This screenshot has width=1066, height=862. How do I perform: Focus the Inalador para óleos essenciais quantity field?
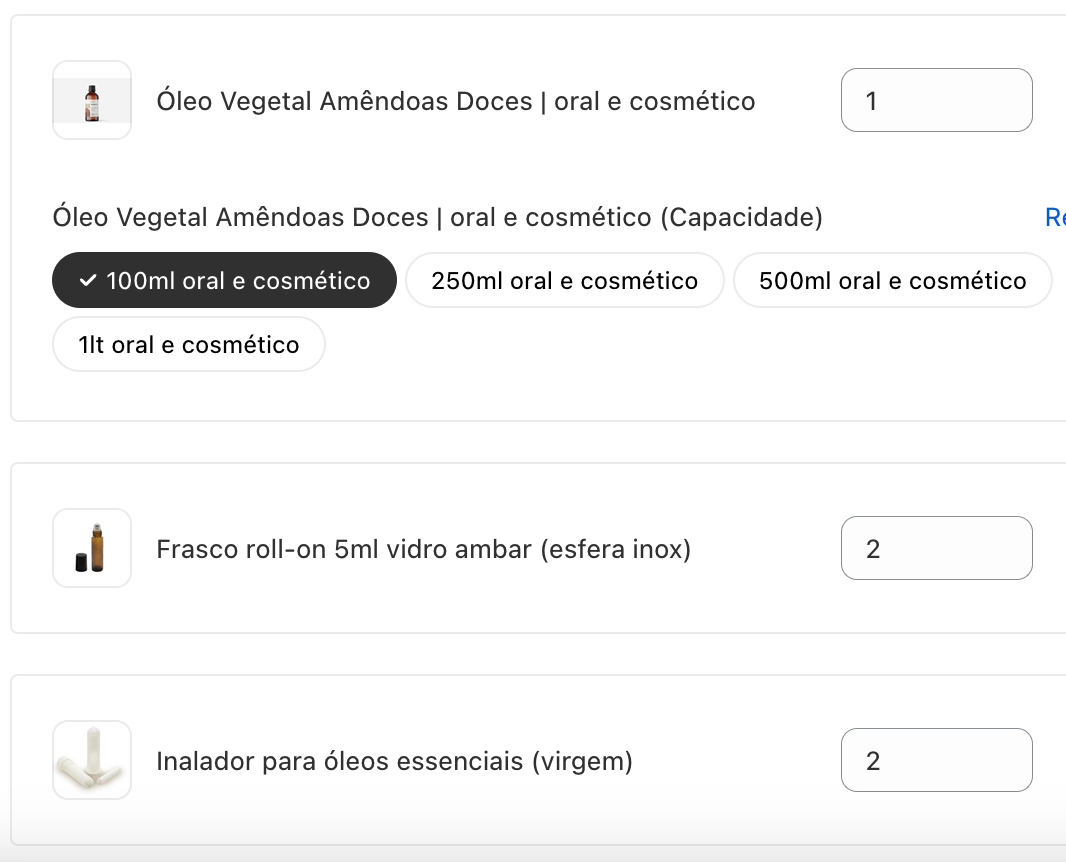[x=936, y=760]
